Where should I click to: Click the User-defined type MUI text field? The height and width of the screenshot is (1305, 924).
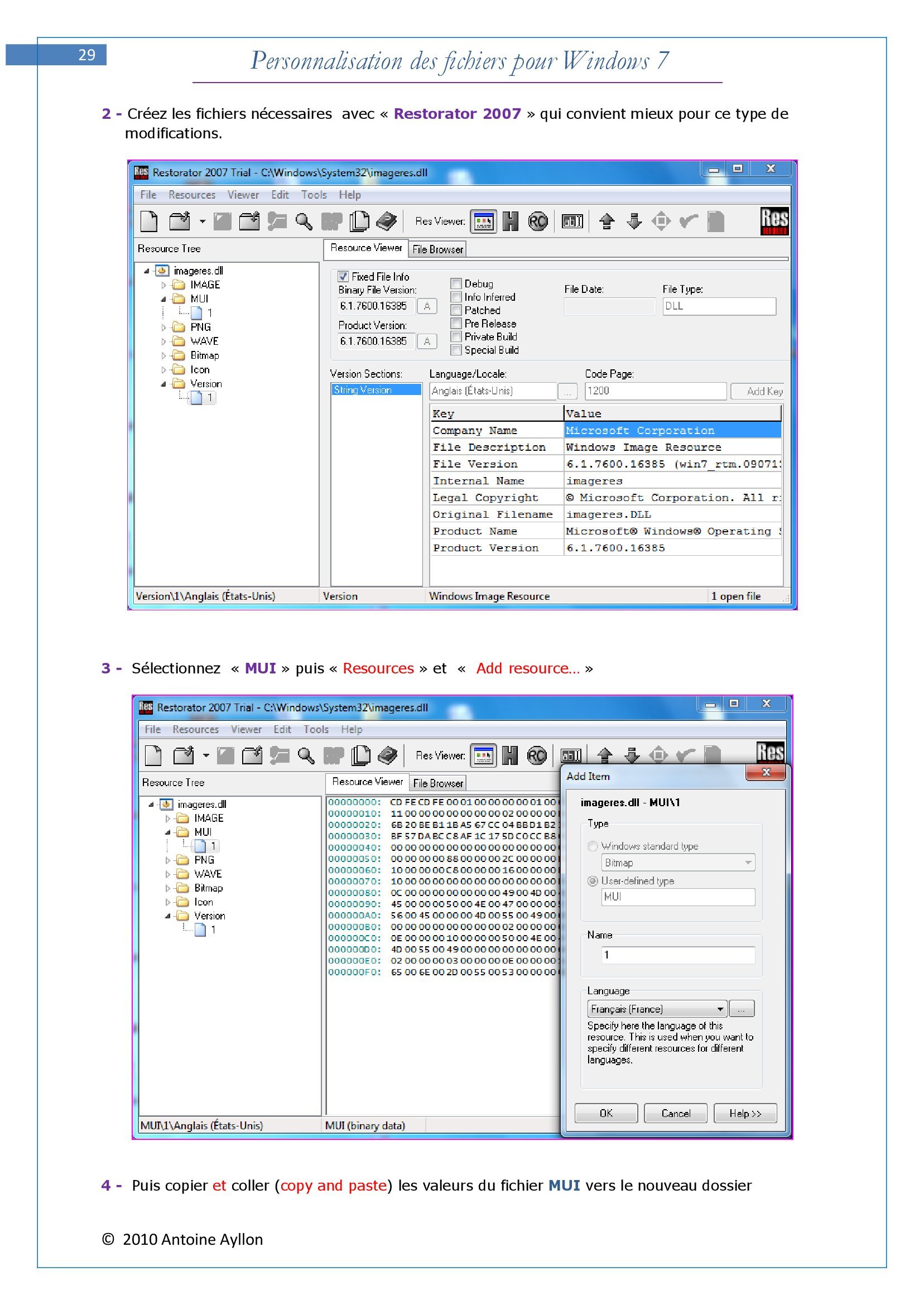pos(678,897)
